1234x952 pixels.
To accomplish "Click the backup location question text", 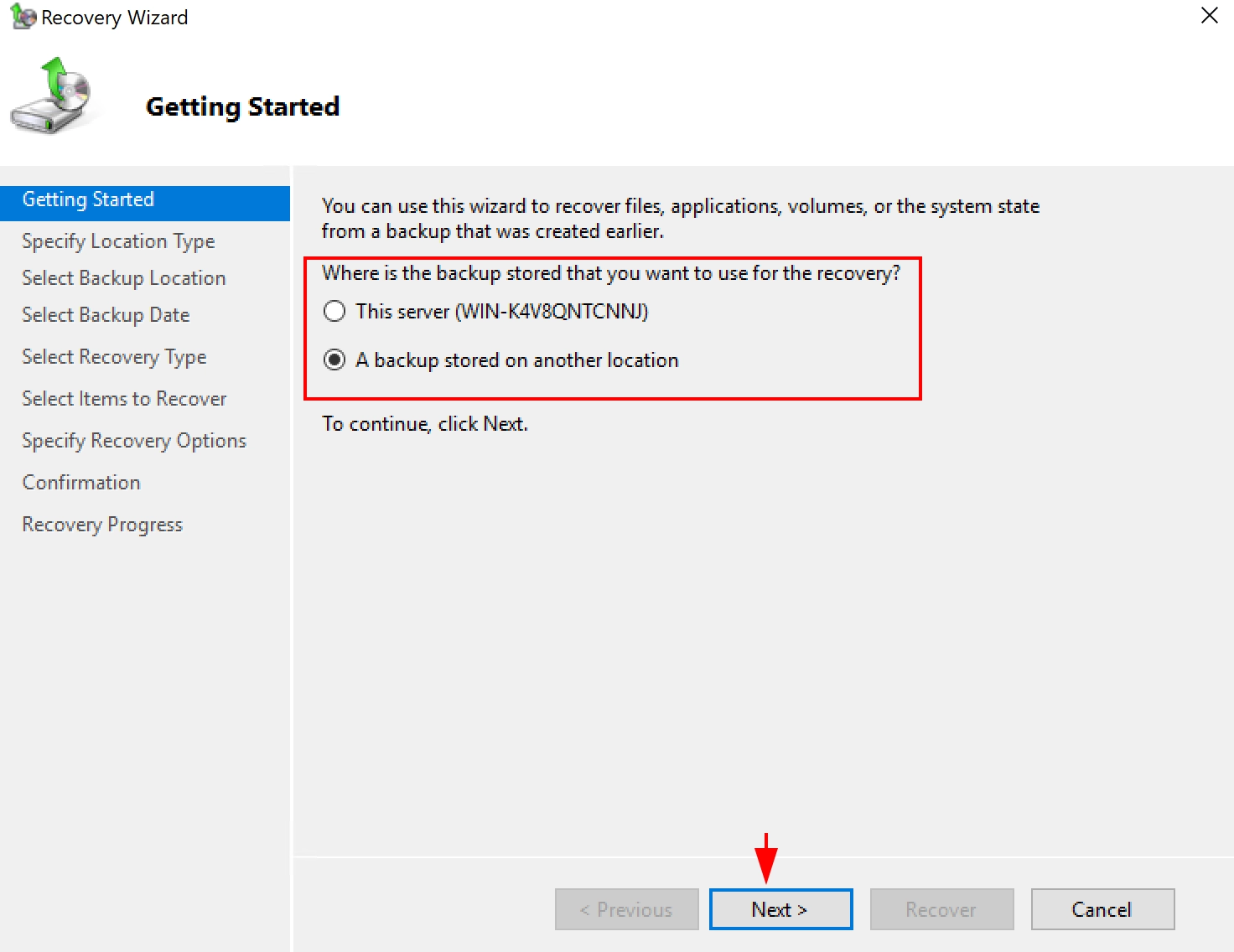I will point(610,273).
